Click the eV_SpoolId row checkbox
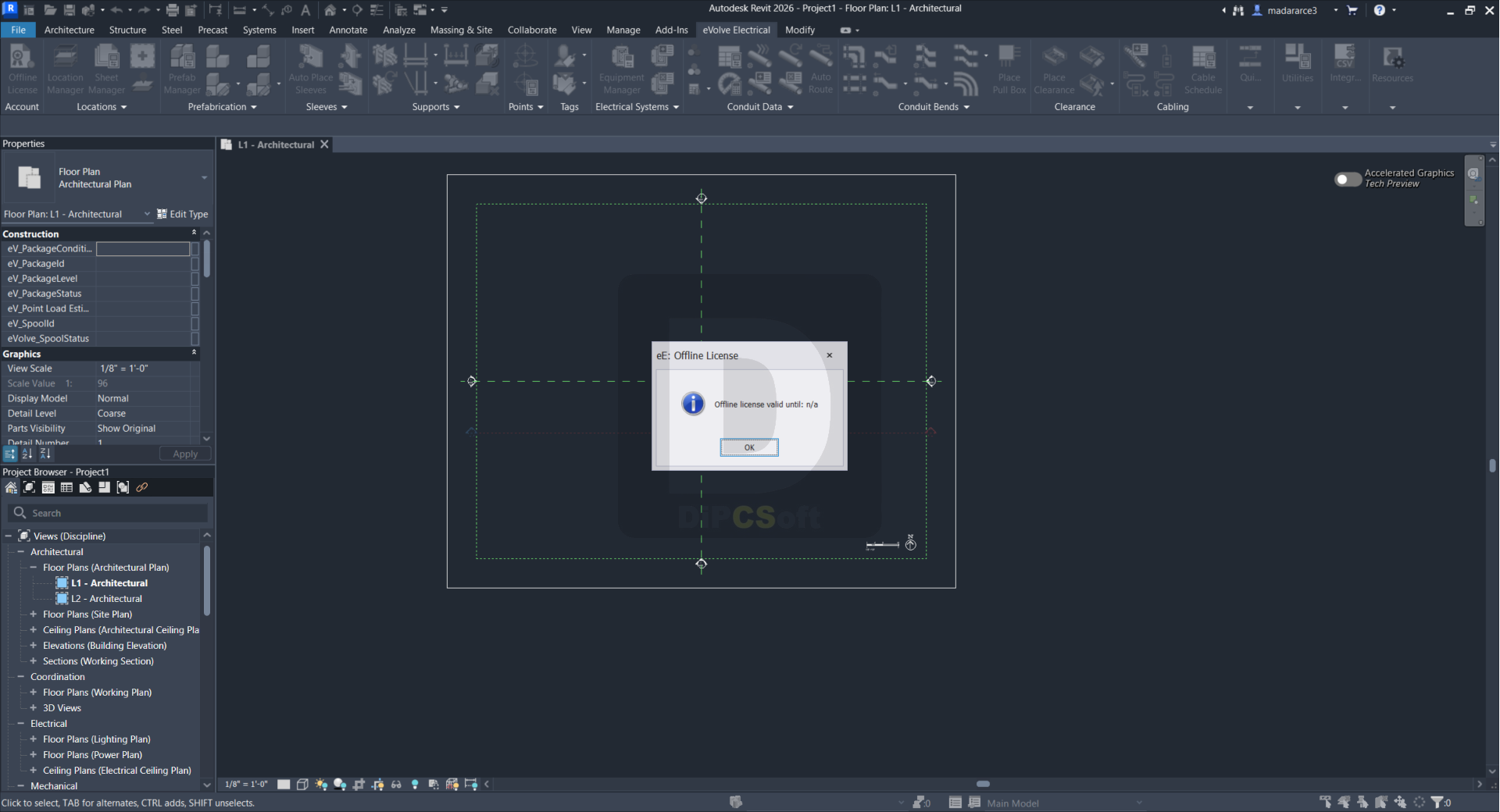The image size is (1500, 812). point(195,323)
